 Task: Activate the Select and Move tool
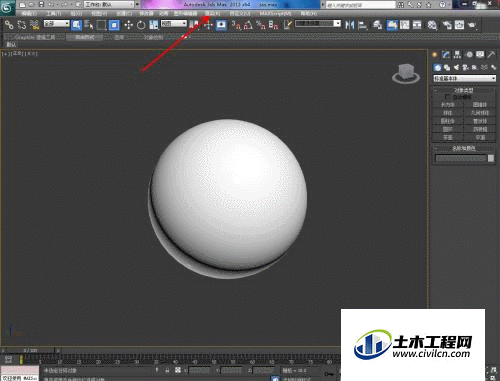[x=129, y=25]
